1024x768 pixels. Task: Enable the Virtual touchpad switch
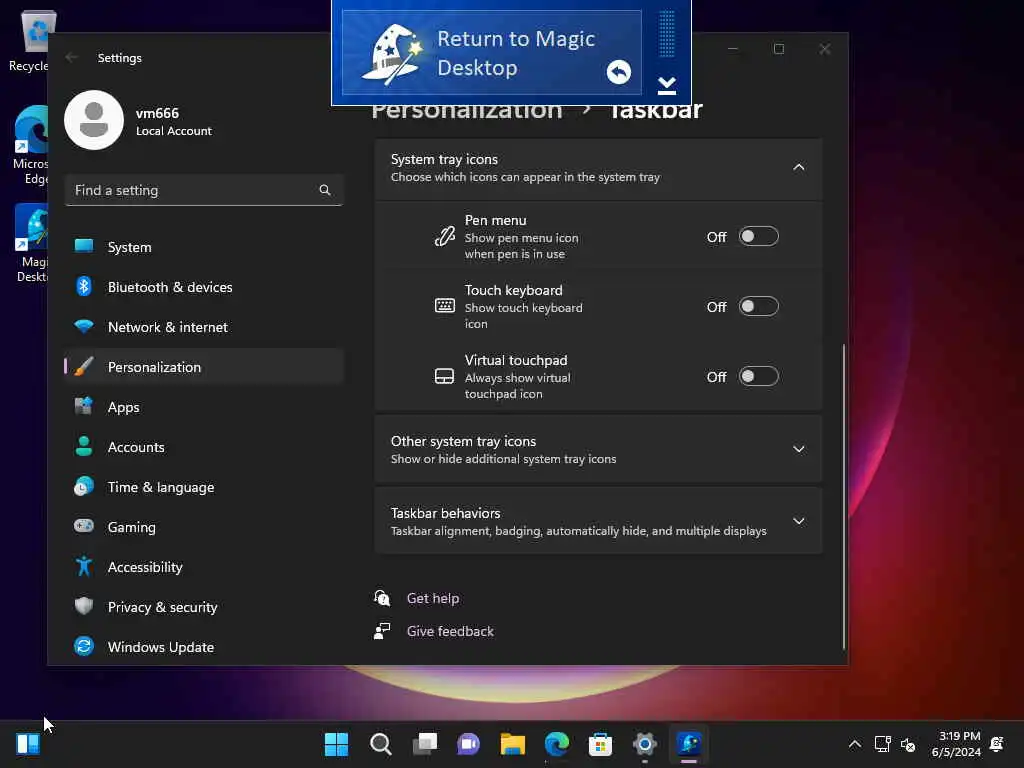click(758, 376)
